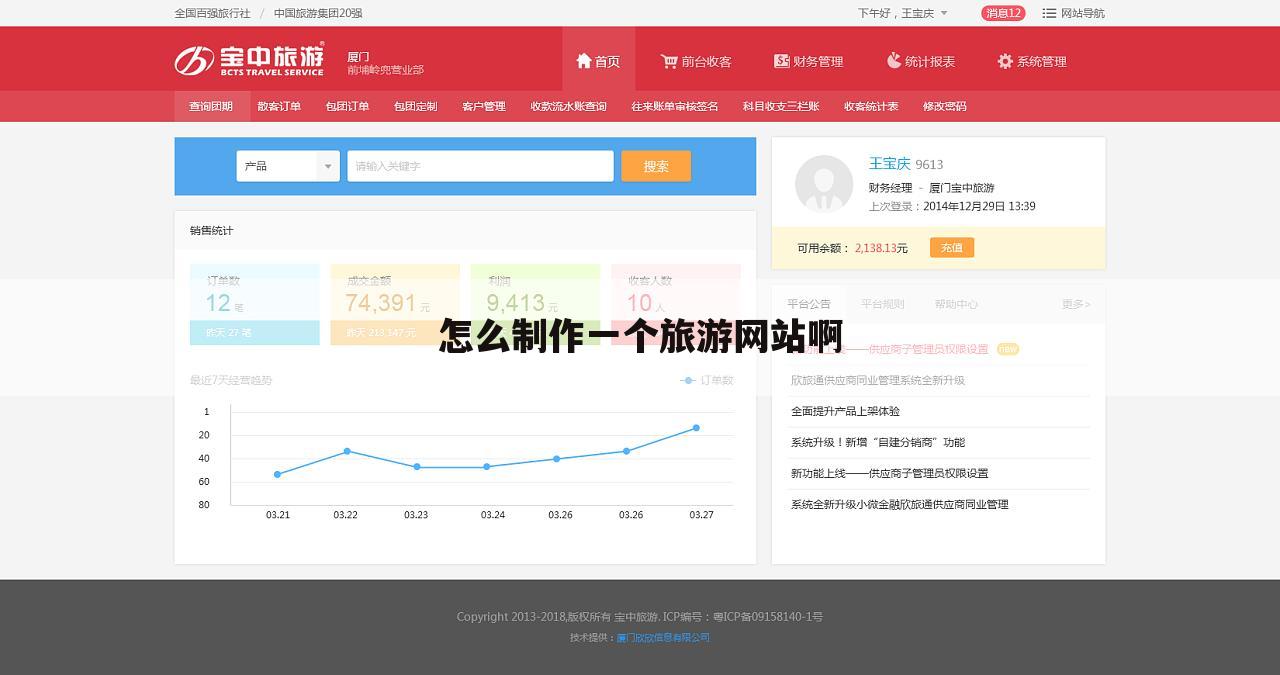Open 财务管理 via its ledger icon
Viewport: 1280px width, 675px height.
coord(783,60)
